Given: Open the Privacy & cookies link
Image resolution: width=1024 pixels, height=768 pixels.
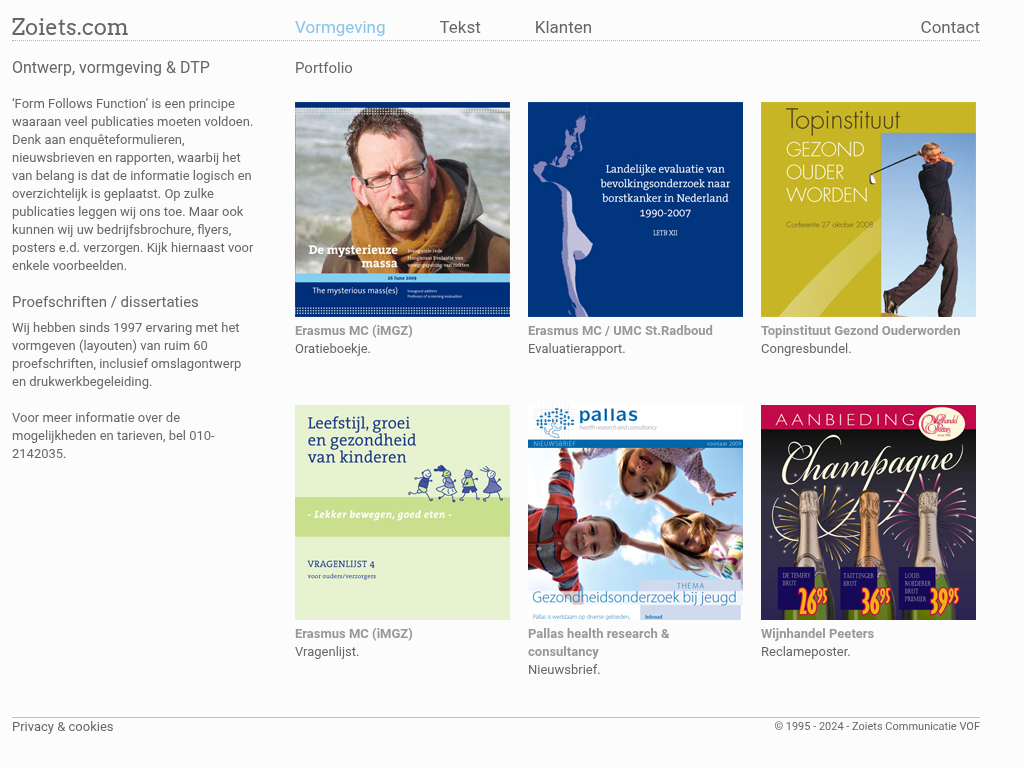Looking at the screenshot, I should 62,727.
